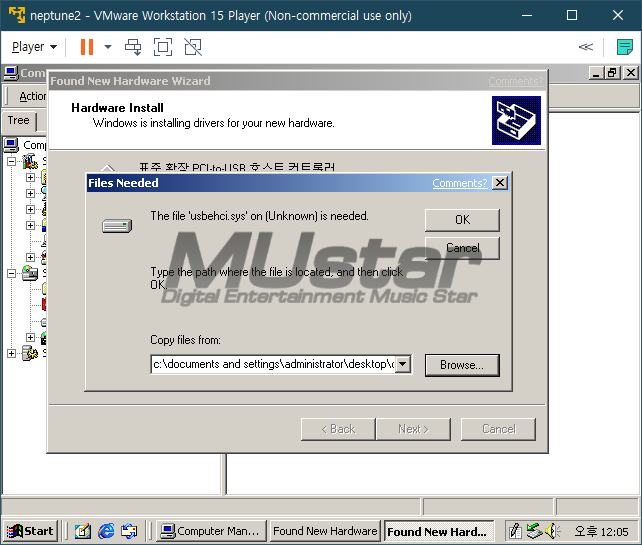
Task: Enter full screen mode icon
Action: tap(163, 47)
